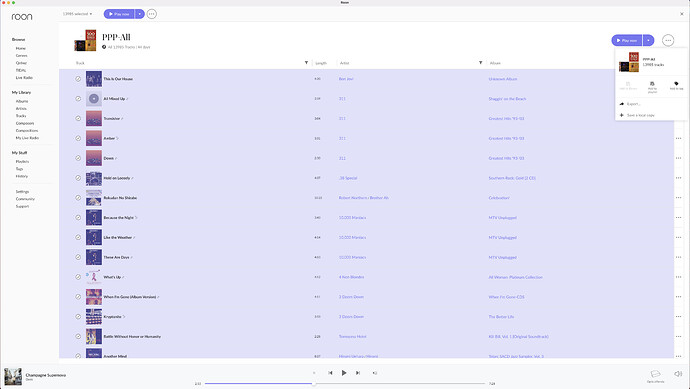Click the playlist's Play now button
Screen dimensions: 690x389
pos(627,40)
